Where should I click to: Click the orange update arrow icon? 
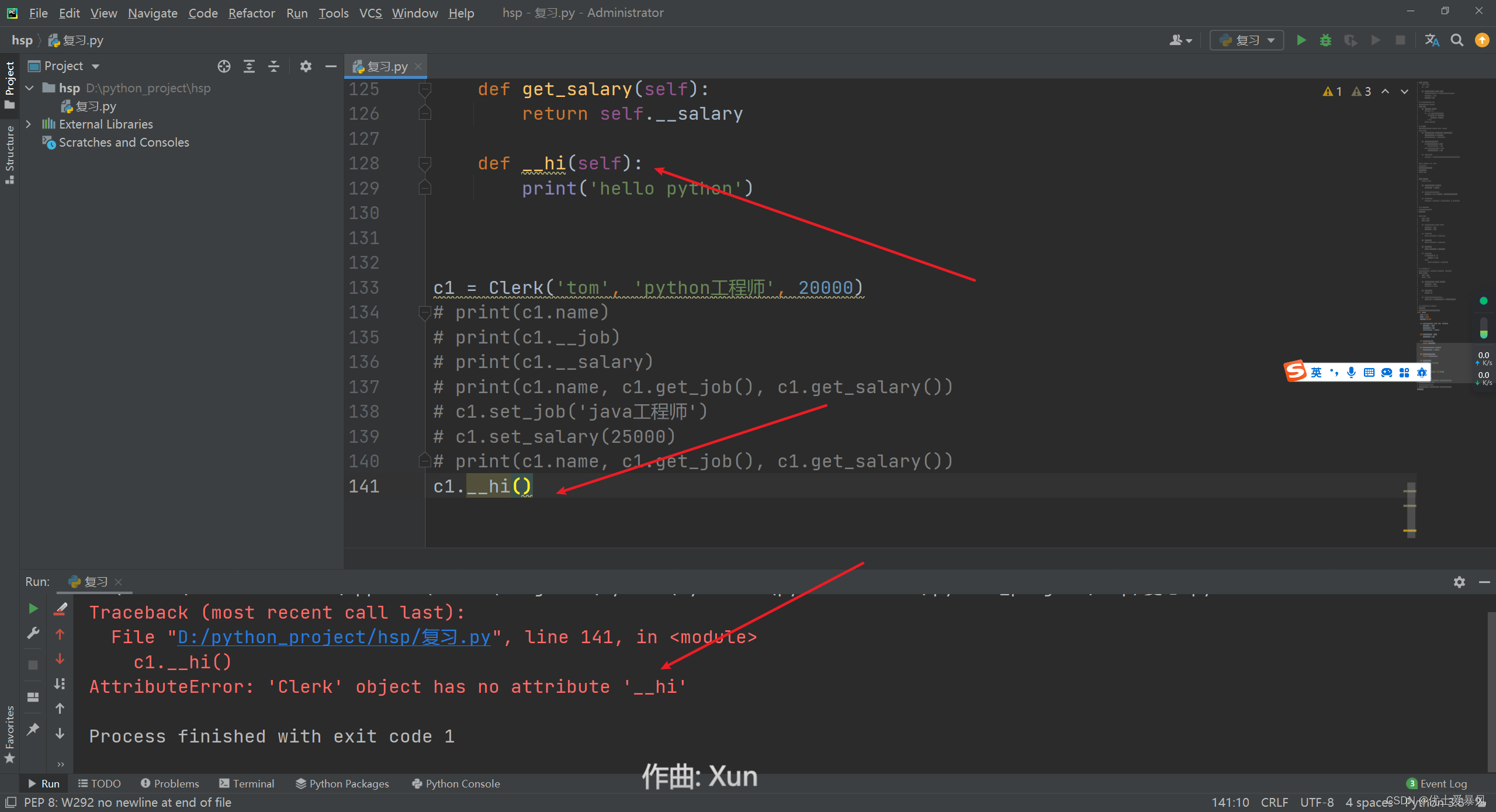click(1482, 40)
